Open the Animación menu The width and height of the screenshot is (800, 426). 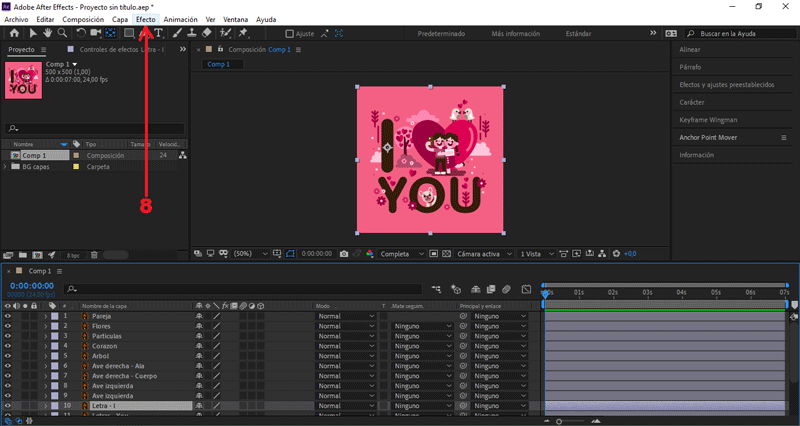pyautogui.click(x=180, y=19)
